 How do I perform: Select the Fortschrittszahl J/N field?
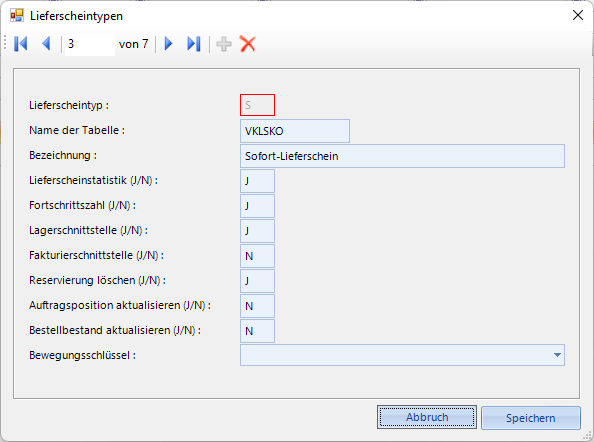tap(257, 206)
